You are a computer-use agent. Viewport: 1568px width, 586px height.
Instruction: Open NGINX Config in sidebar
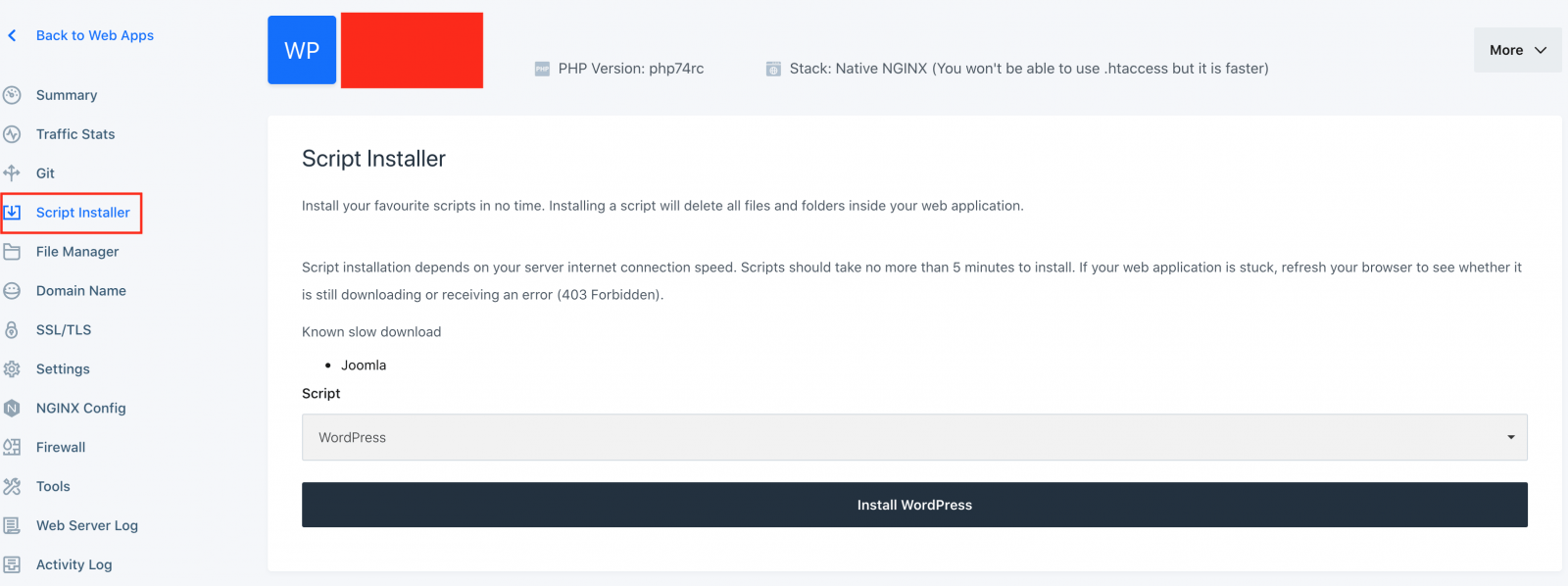[x=81, y=409]
